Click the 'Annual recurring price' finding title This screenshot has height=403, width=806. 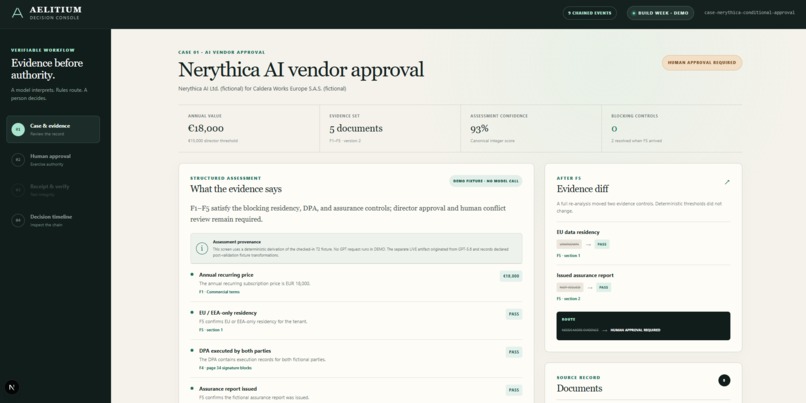pos(226,275)
